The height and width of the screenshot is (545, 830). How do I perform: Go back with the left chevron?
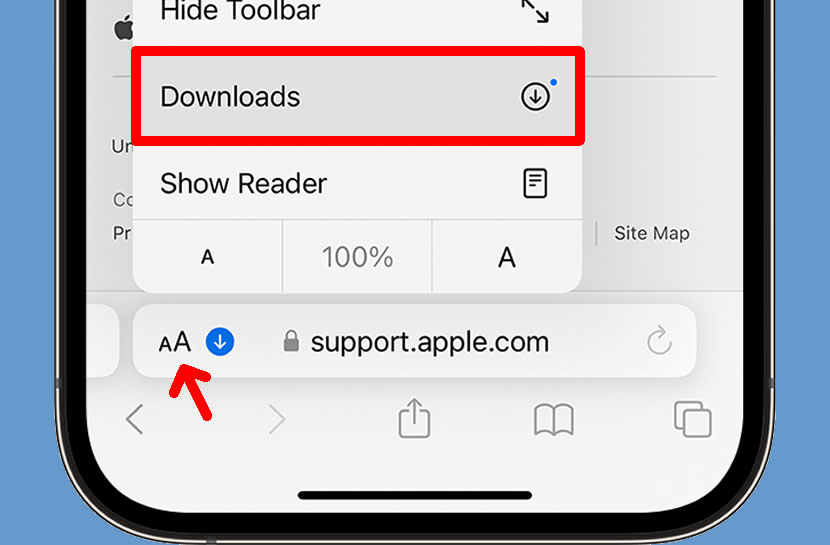point(134,420)
